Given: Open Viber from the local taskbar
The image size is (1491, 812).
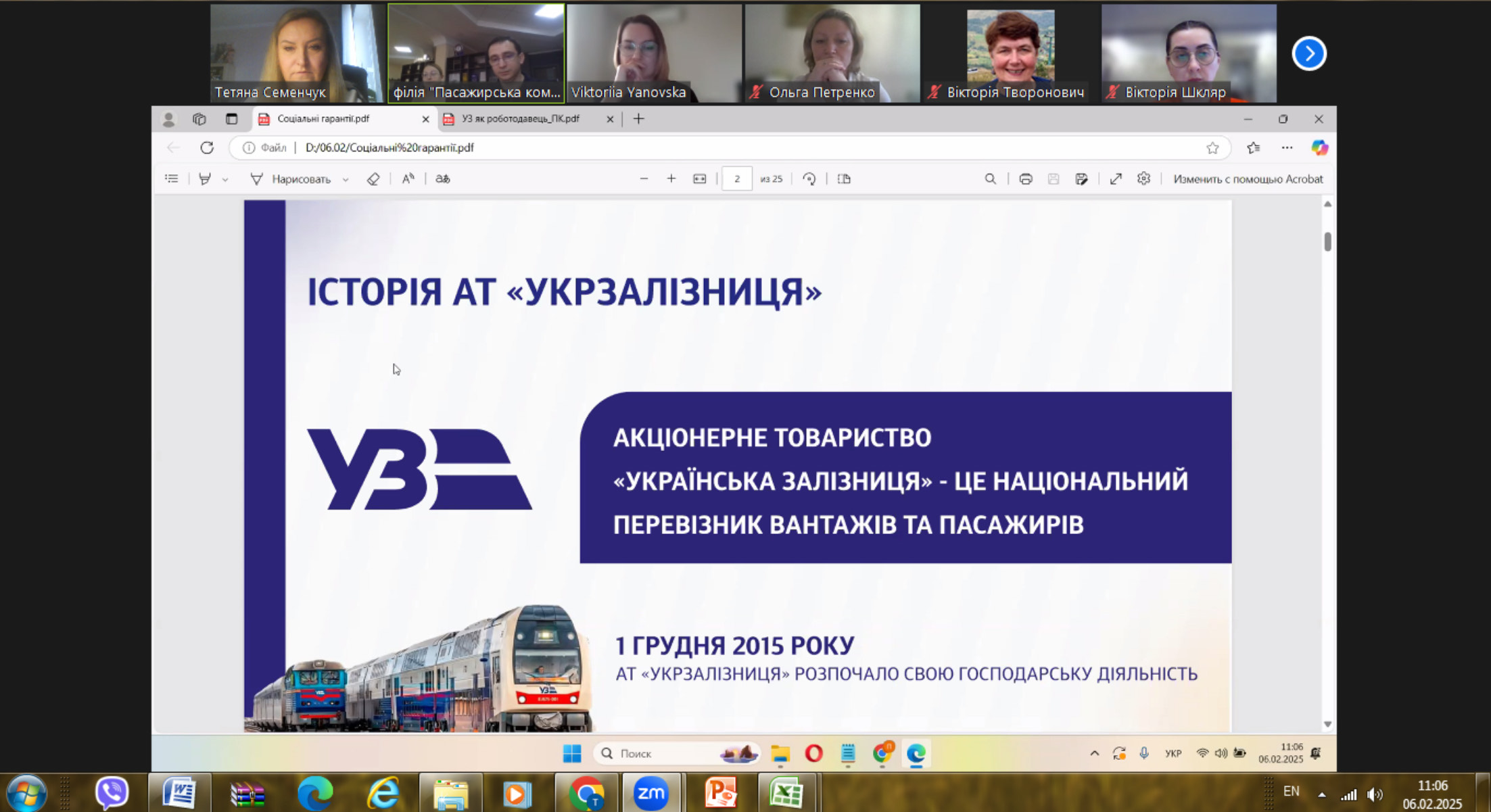Looking at the screenshot, I should coord(112,792).
